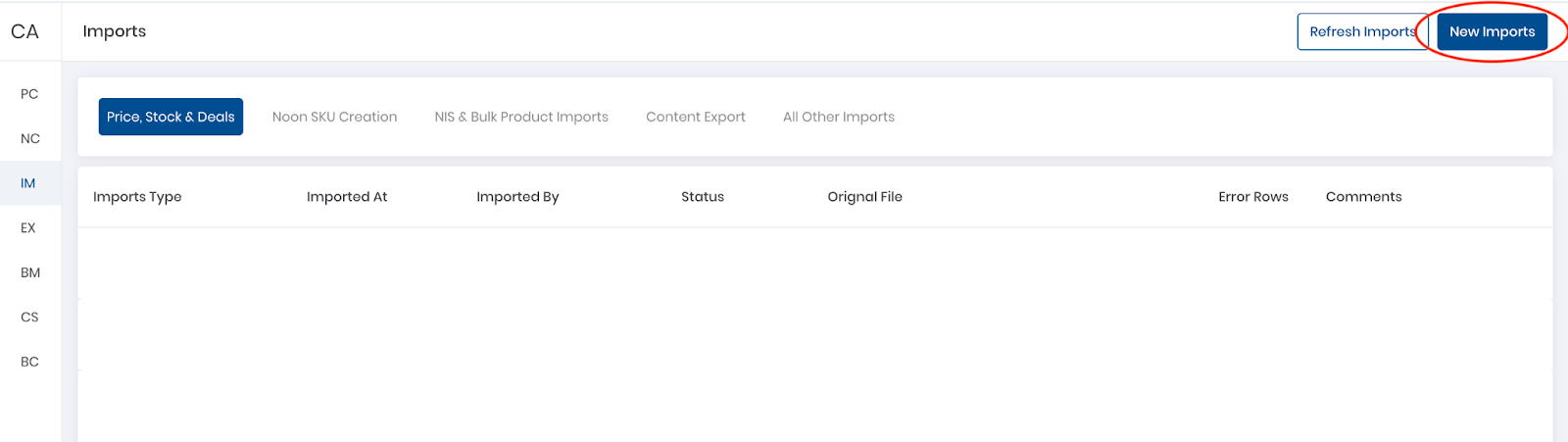1568x442 pixels.
Task: Switch to the Content Export tab
Action: (696, 117)
